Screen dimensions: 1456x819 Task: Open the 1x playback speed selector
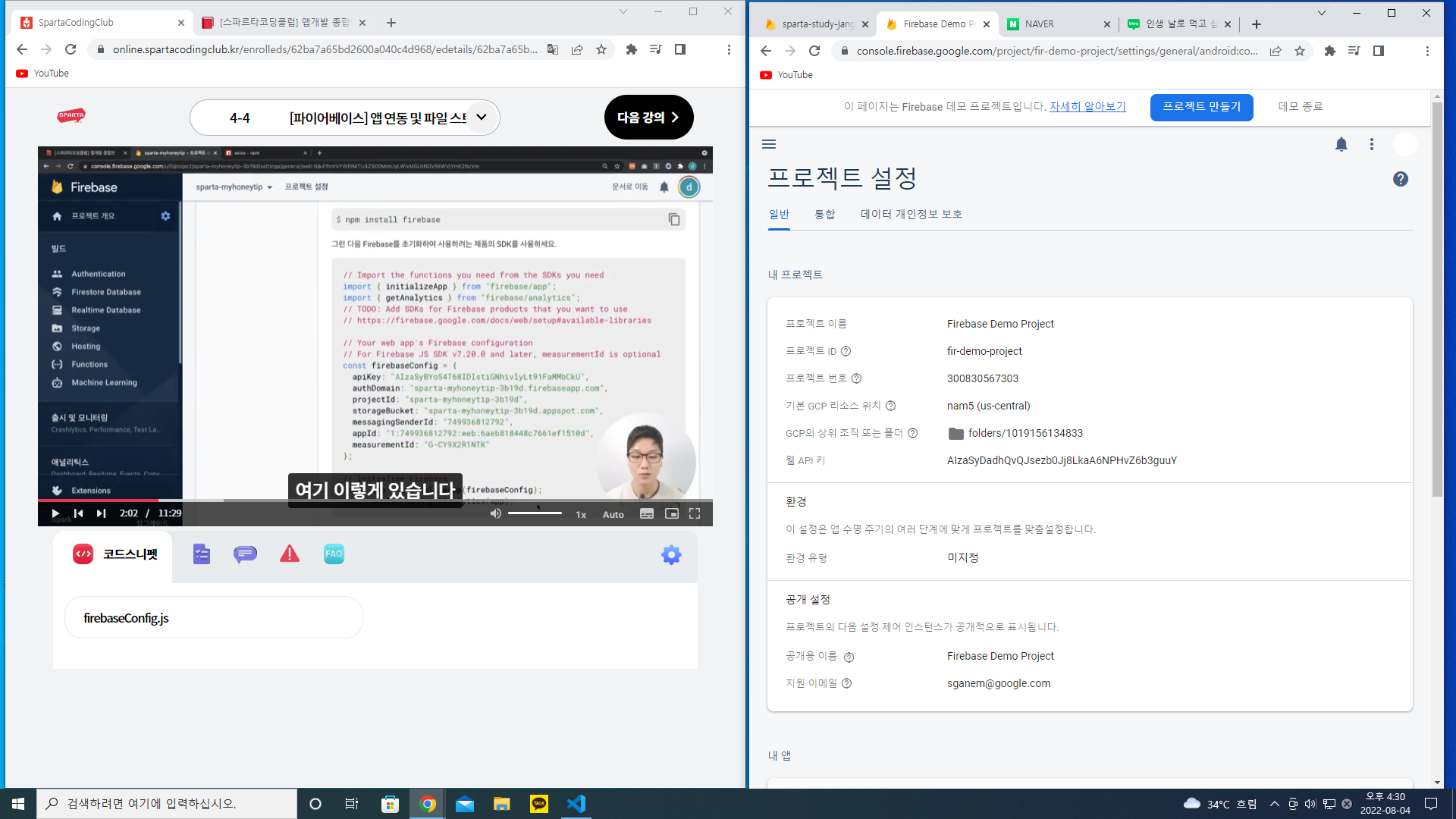(x=581, y=514)
